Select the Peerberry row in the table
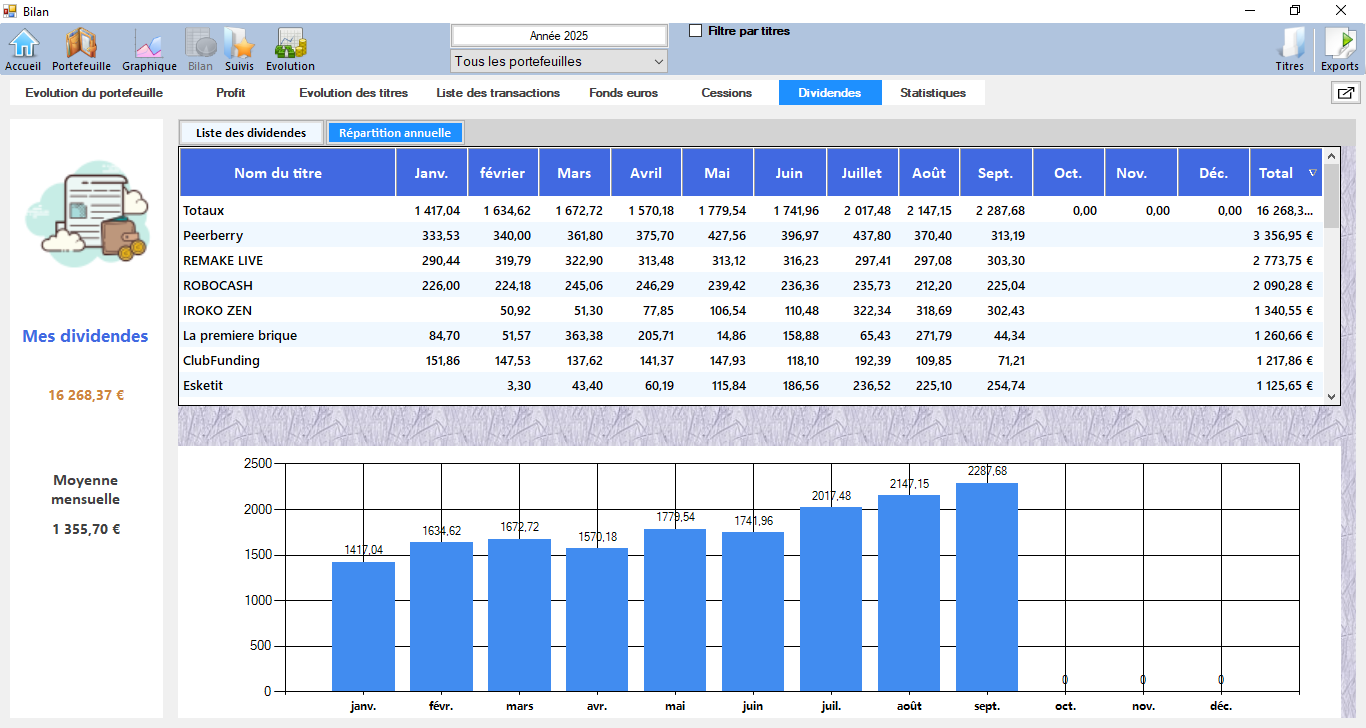 (x=213, y=236)
